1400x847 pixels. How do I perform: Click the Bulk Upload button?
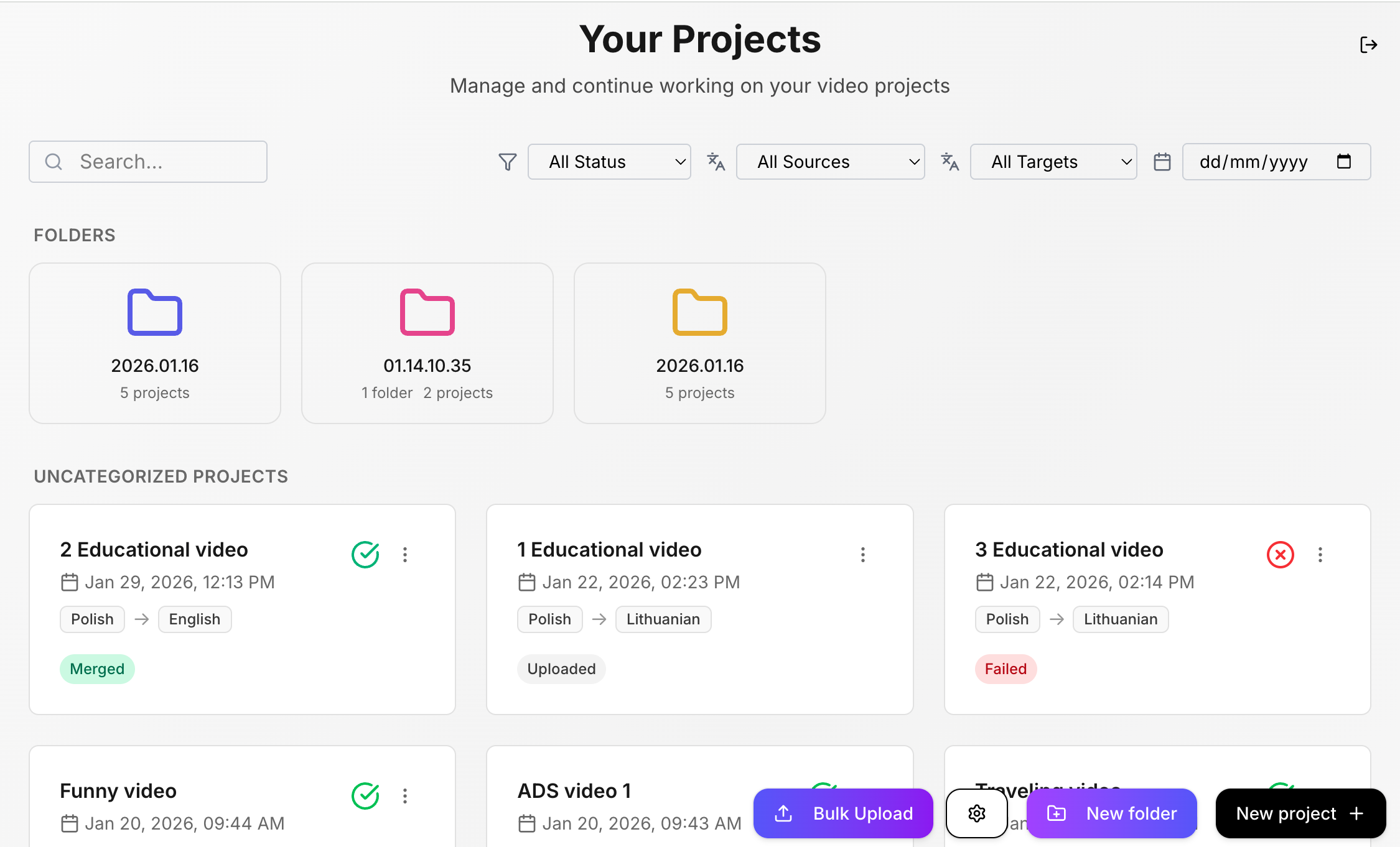click(x=842, y=813)
